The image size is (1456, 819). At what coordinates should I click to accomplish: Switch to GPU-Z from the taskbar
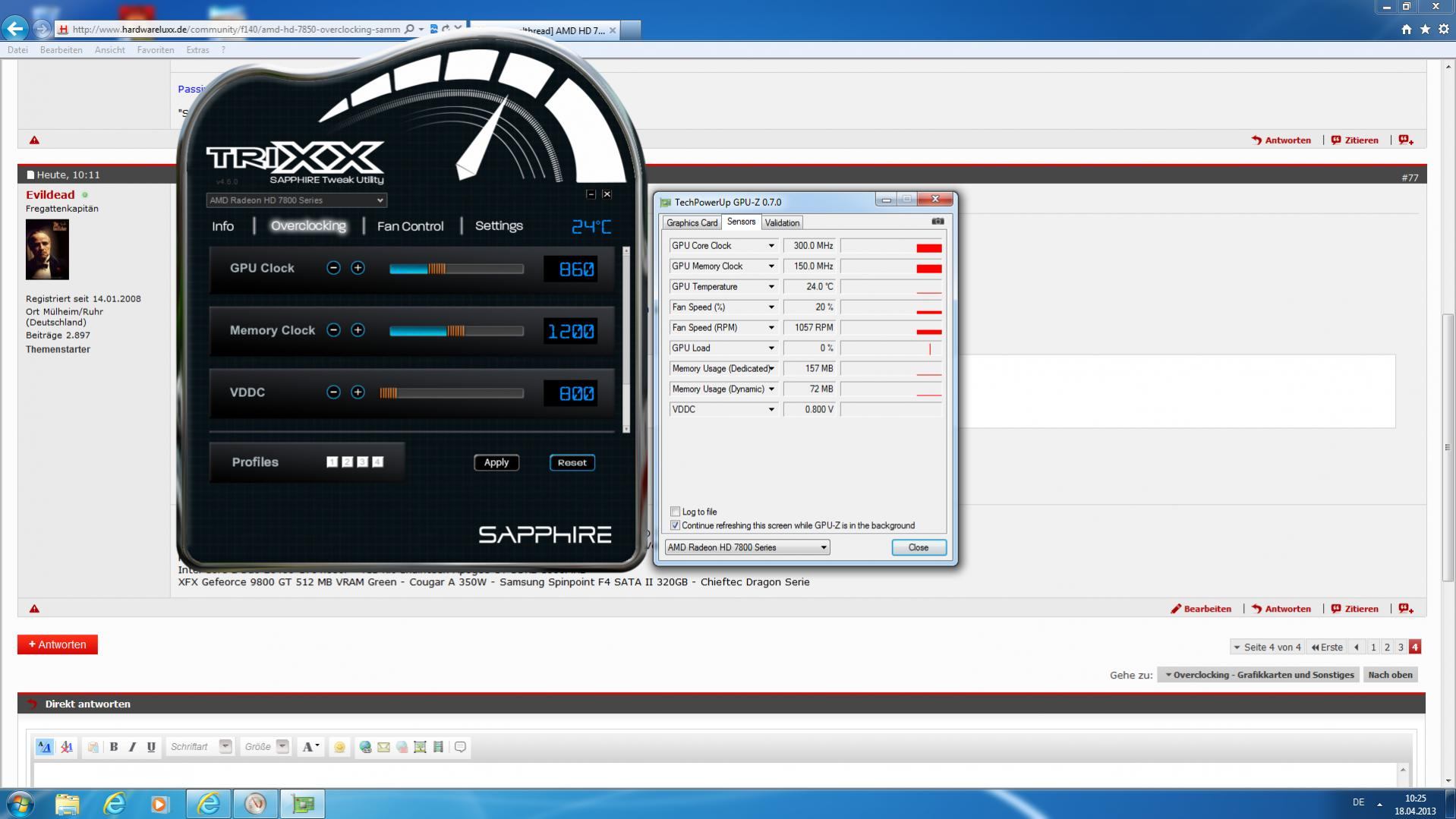point(302,804)
